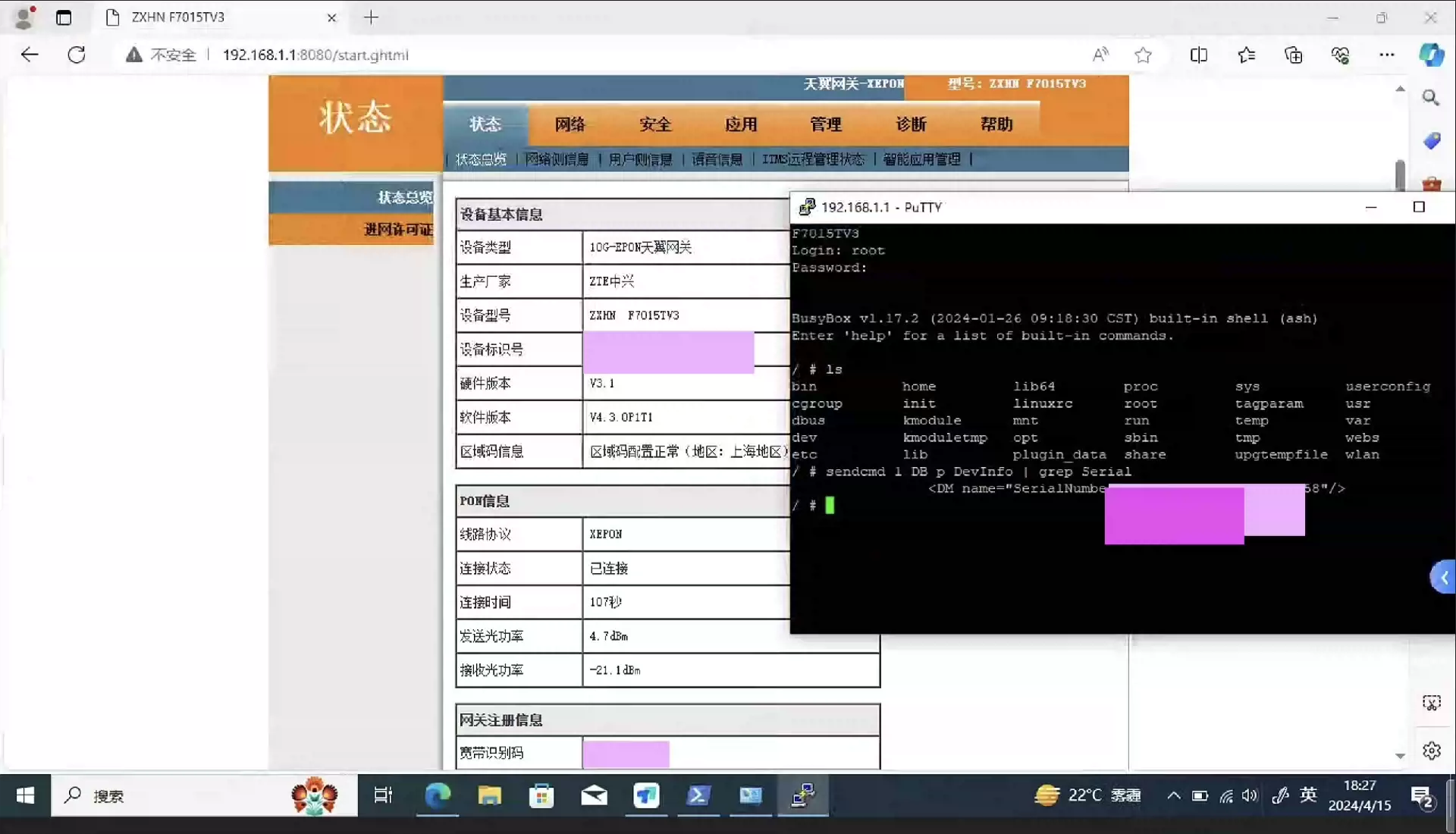The image size is (1456, 834).
Task: Select the 管理 main tab
Action: tap(826, 124)
